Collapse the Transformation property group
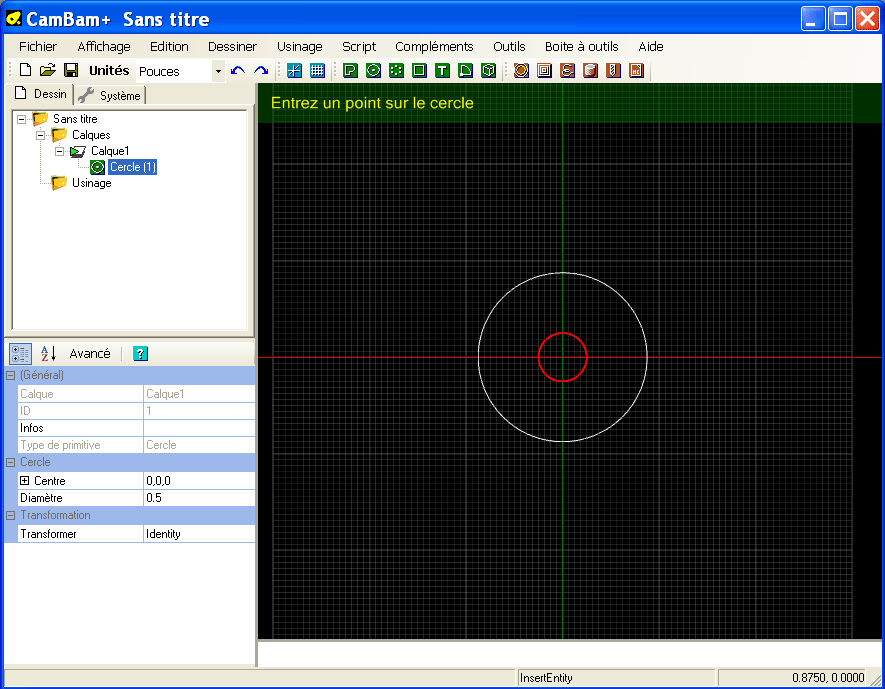 tap(11, 515)
